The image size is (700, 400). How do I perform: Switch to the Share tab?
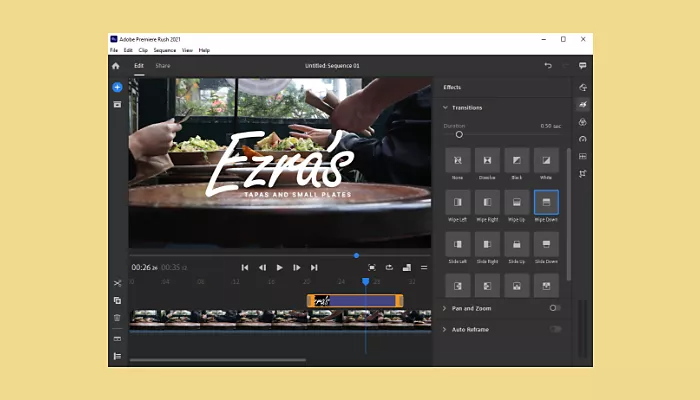162,66
